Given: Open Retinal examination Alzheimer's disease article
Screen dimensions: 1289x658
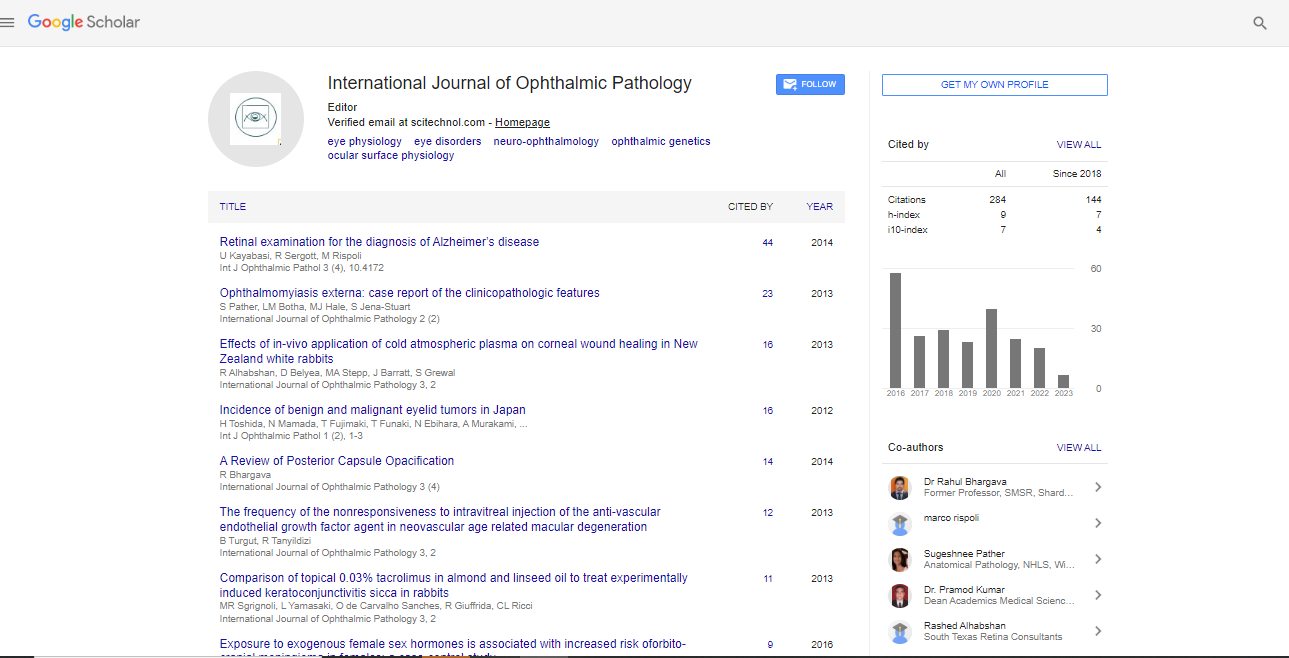Looking at the screenshot, I should (379, 242).
